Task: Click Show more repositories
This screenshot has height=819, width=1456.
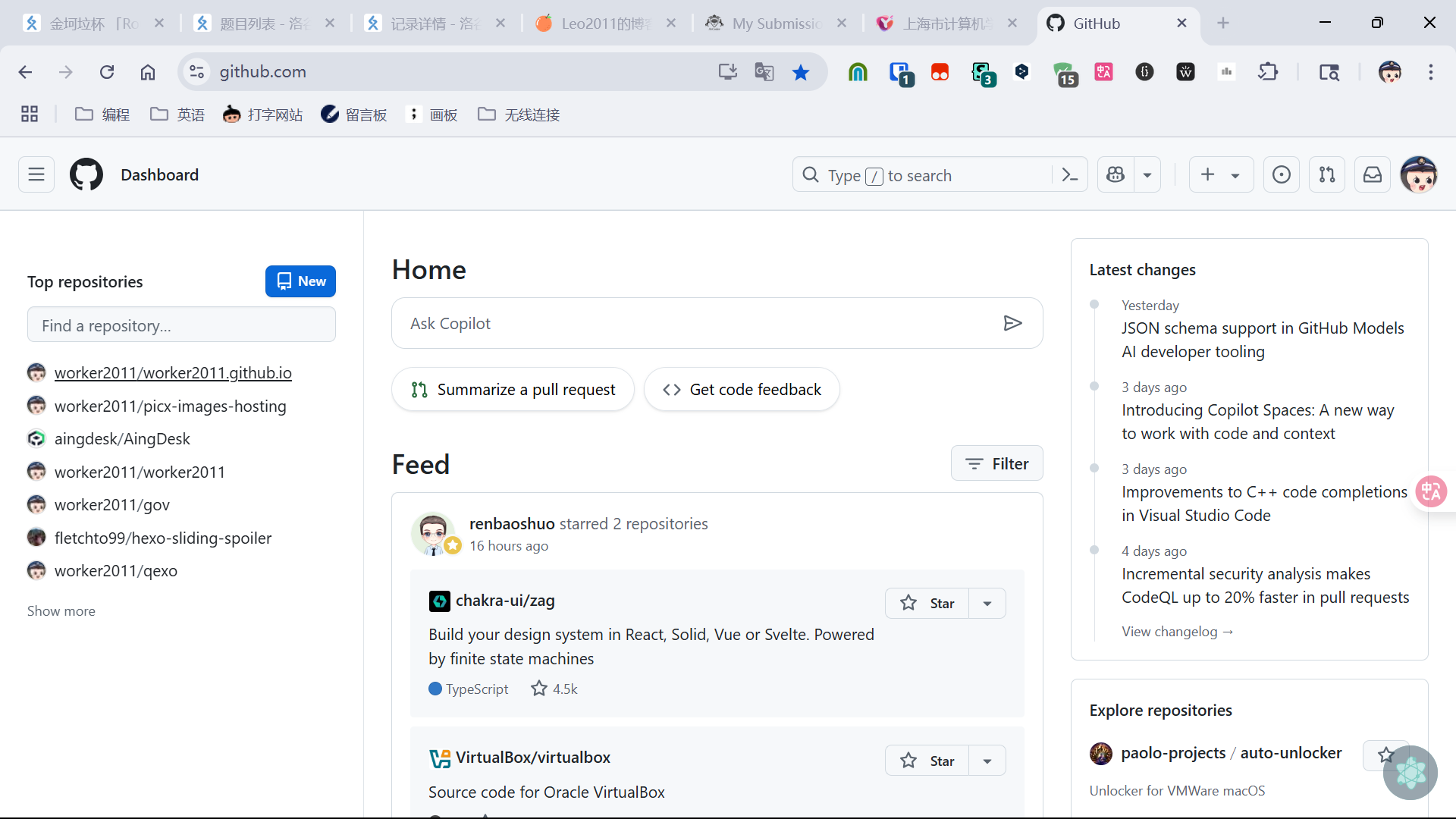Action: [61, 610]
